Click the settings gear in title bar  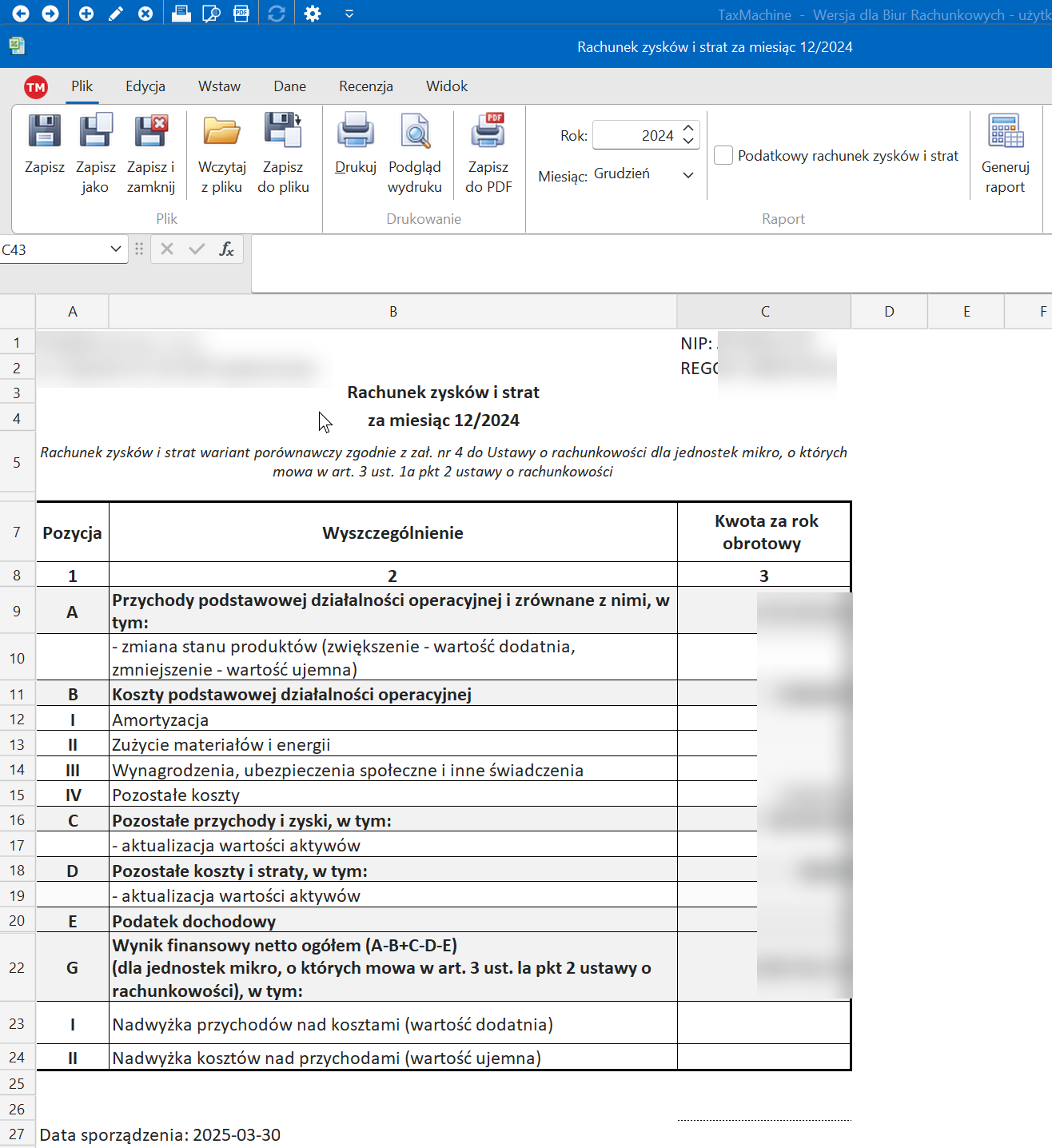313,14
